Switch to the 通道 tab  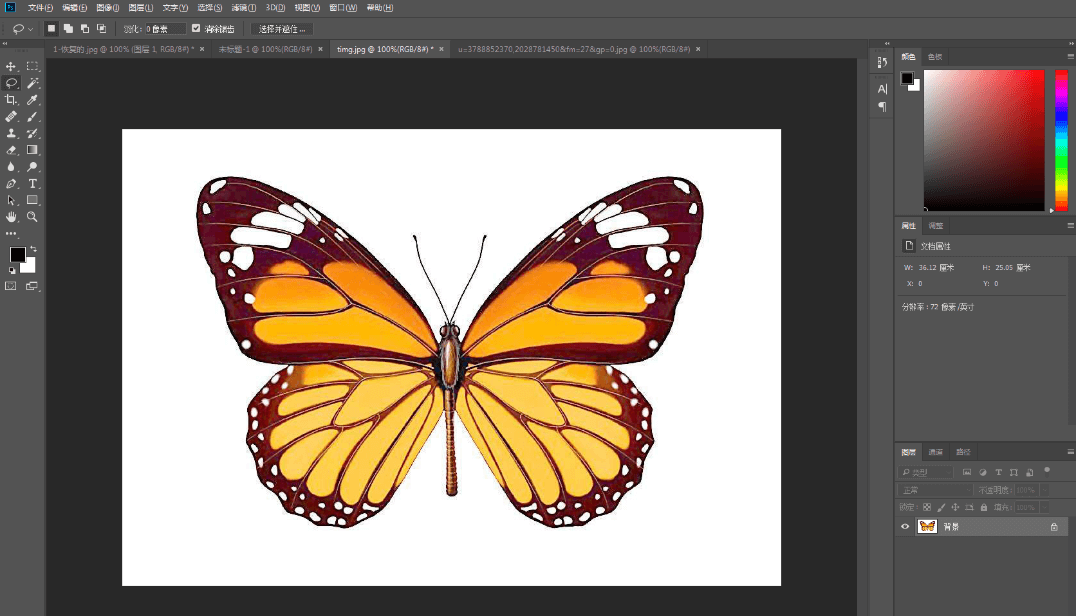pos(935,451)
